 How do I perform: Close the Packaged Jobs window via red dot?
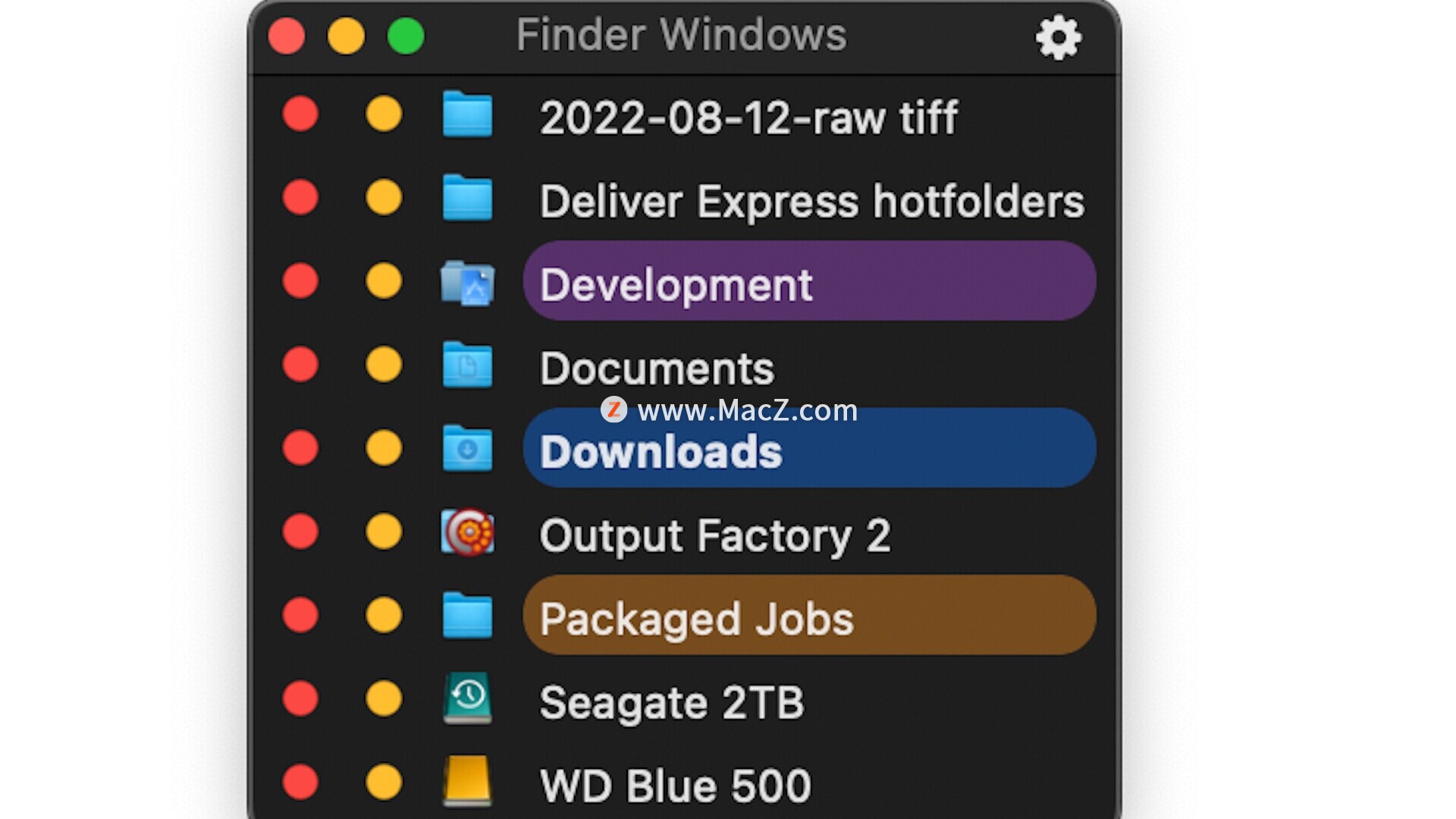(x=300, y=614)
